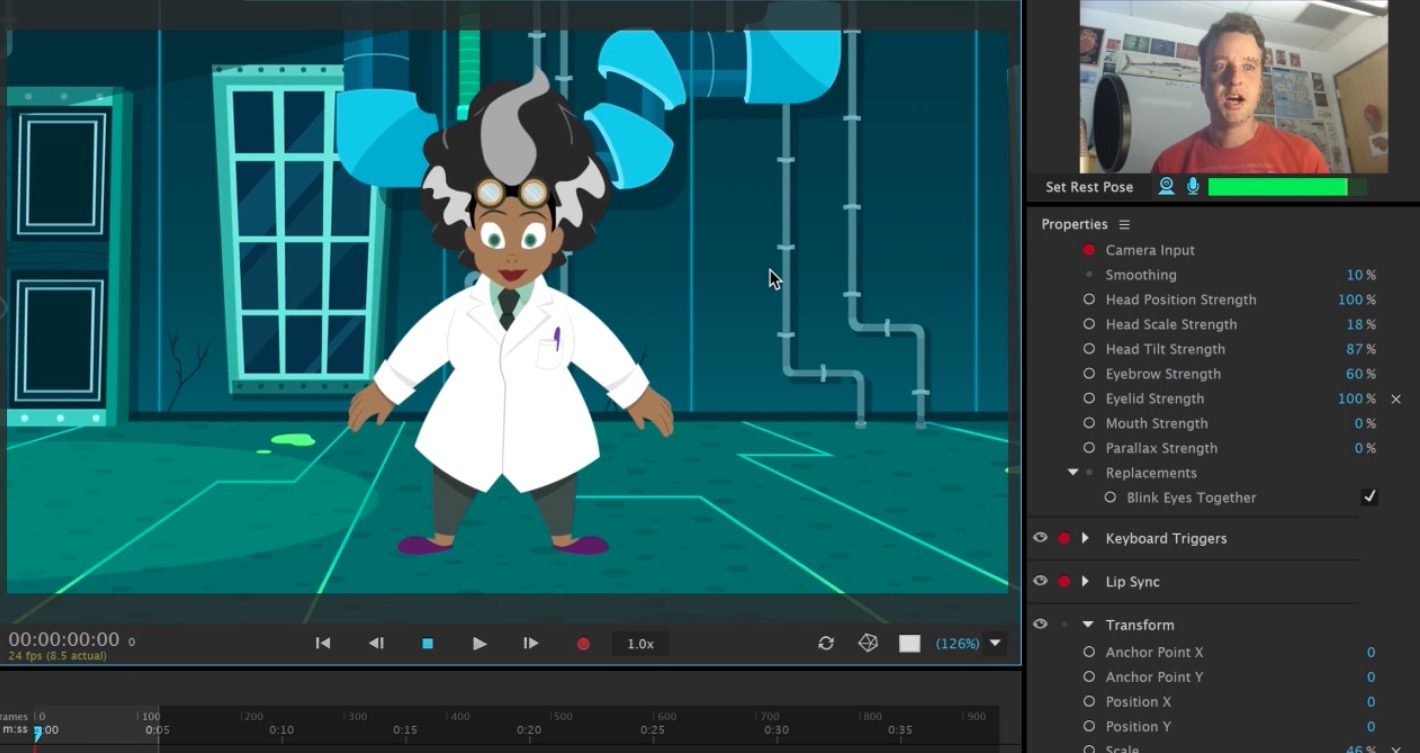Arm Parallax Strength for recording
This screenshot has height=753, width=1420.
[x=1089, y=448]
